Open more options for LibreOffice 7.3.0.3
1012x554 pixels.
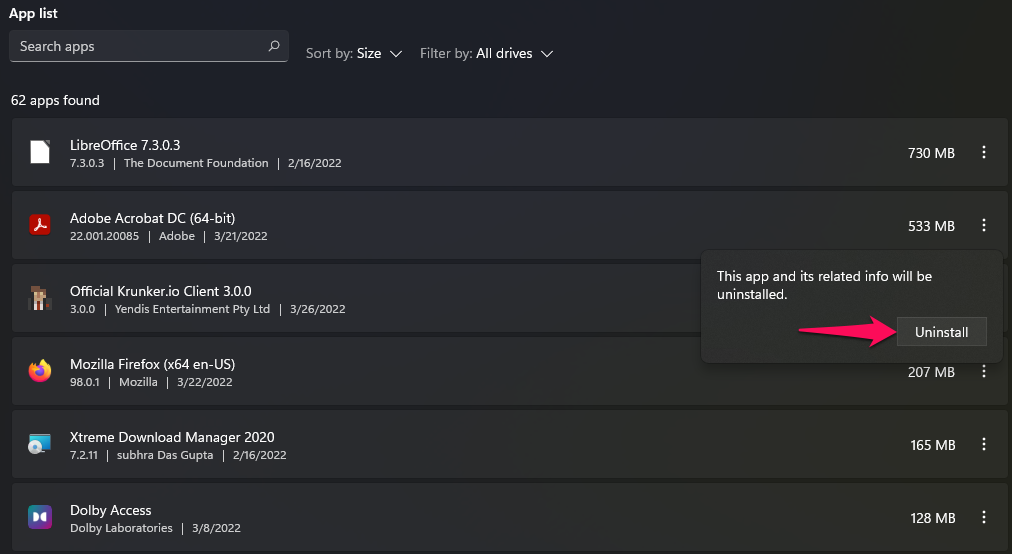point(984,152)
